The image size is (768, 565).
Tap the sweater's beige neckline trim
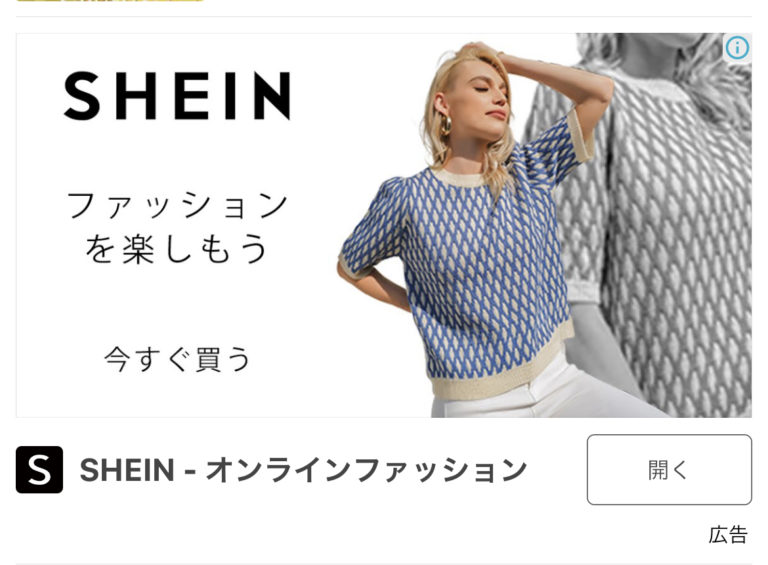[x=458, y=178]
